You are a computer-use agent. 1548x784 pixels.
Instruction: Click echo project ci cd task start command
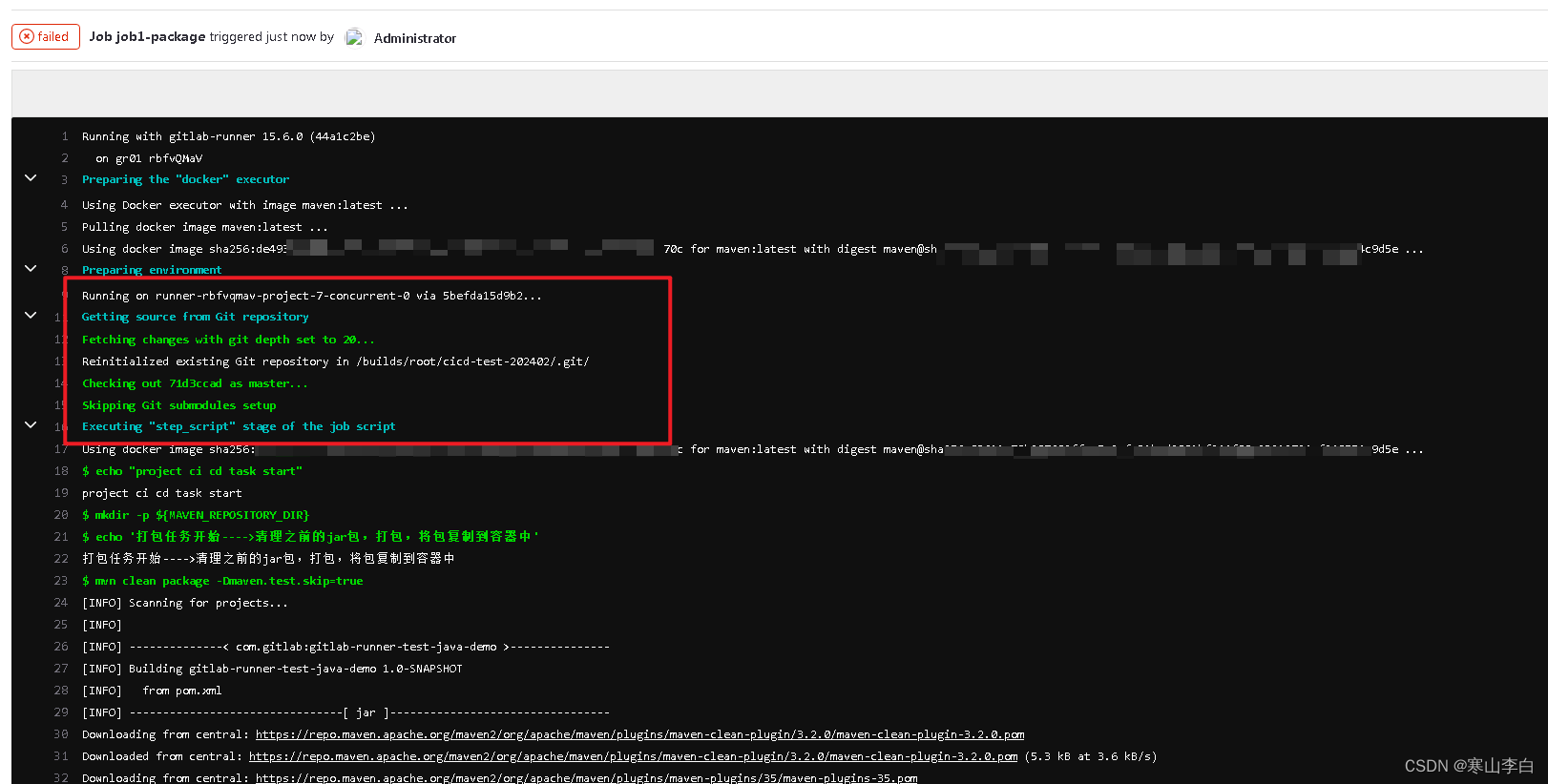(x=192, y=471)
